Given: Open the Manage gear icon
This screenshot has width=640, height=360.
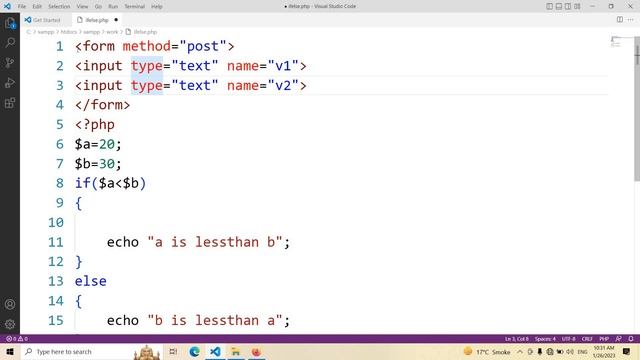Looking at the screenshot, I should point(10,324).
